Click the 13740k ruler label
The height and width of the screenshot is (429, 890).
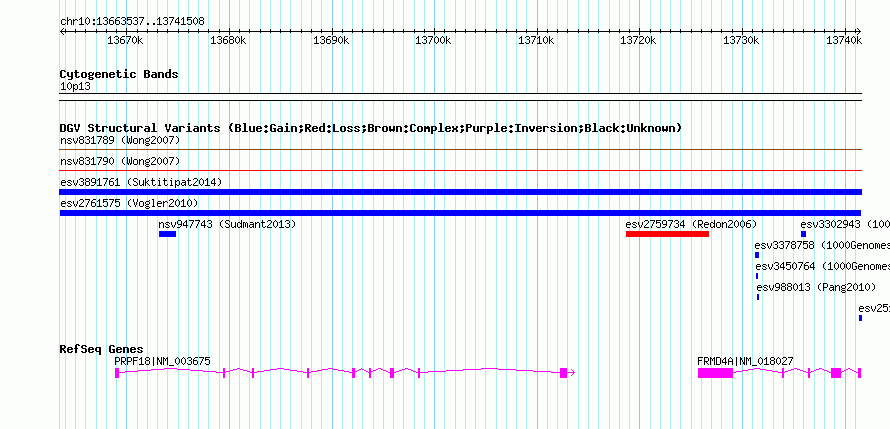(844, 40)
